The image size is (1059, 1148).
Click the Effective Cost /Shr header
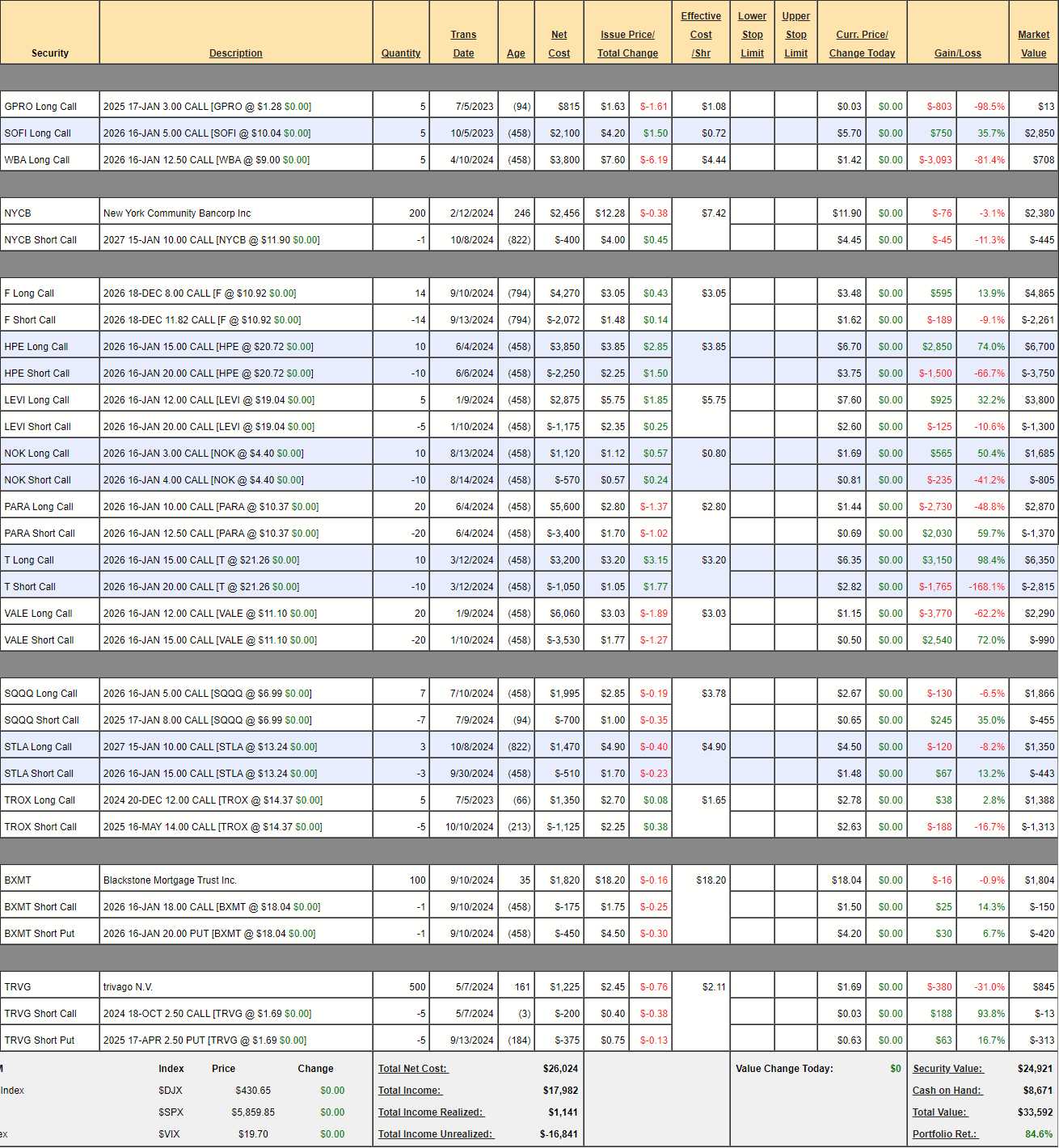701,35
